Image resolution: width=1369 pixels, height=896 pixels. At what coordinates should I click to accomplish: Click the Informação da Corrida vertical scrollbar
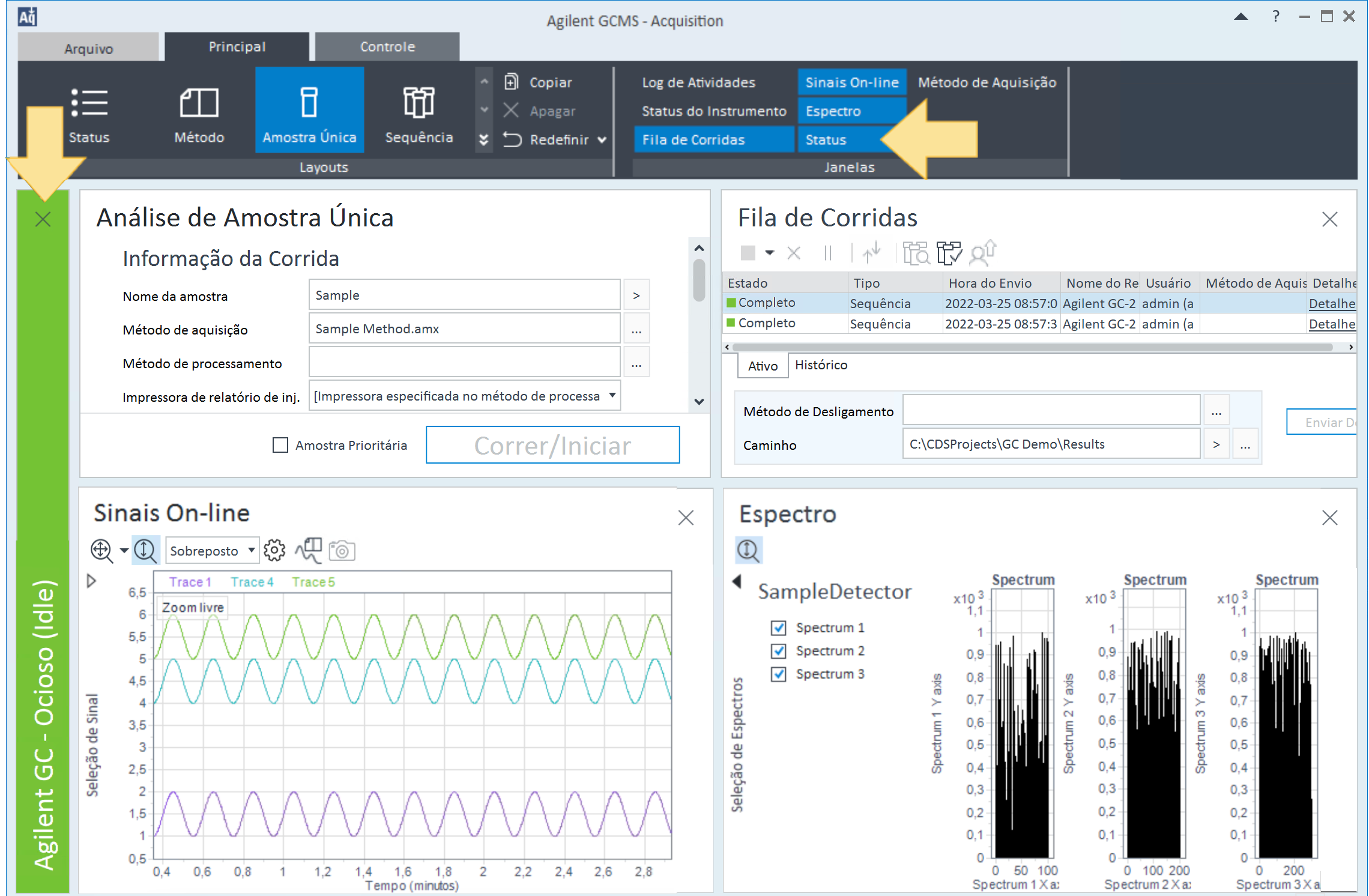tap(699, 280)
